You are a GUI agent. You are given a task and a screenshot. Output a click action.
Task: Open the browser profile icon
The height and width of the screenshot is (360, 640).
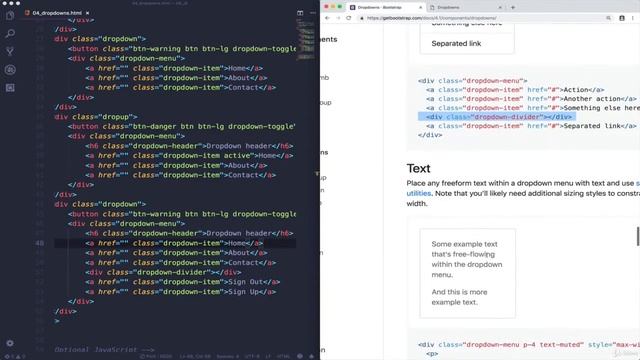pyautogui.click(x=622, y=18)
